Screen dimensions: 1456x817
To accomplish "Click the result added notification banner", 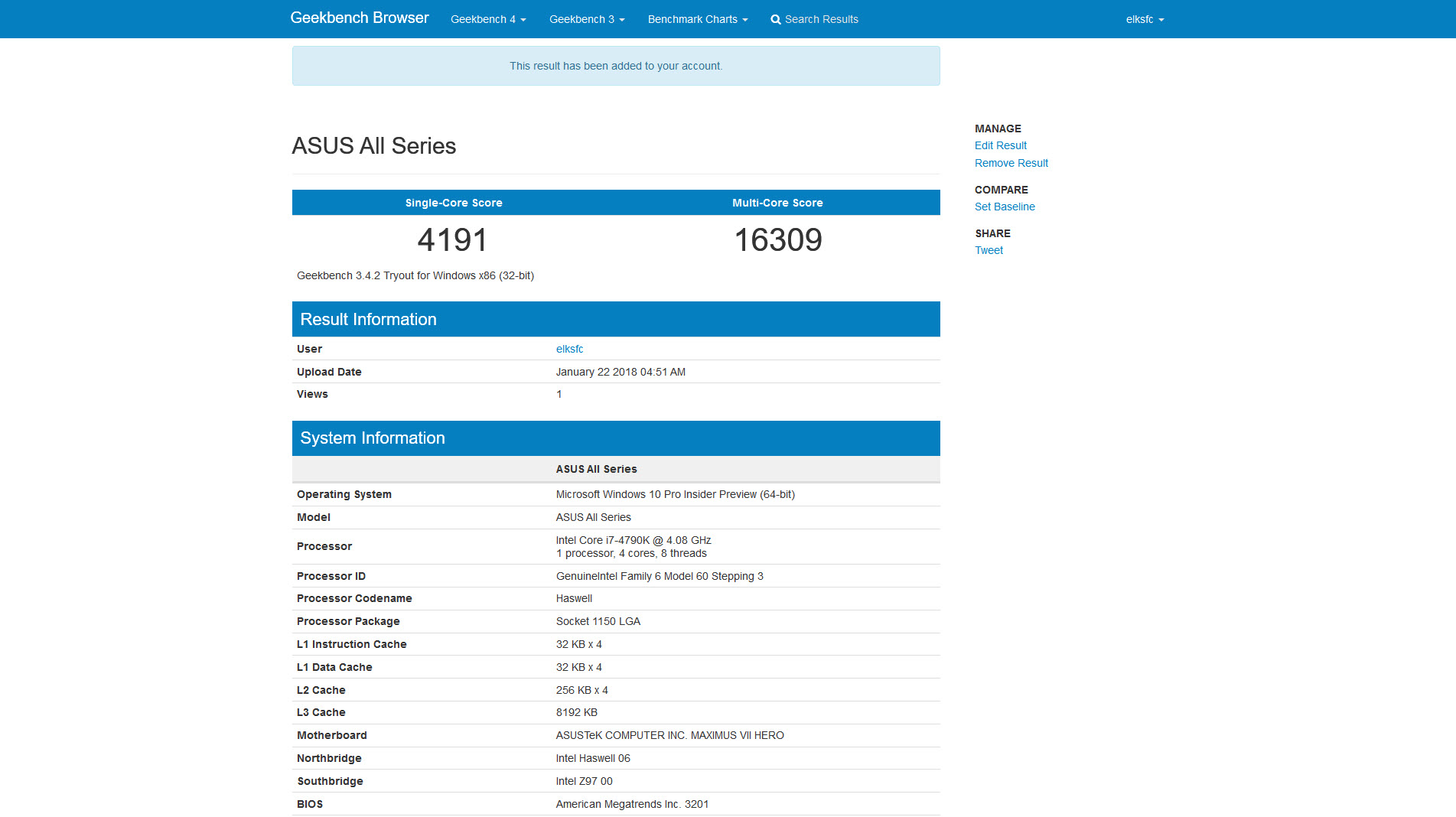I will [x=616, y=66].
